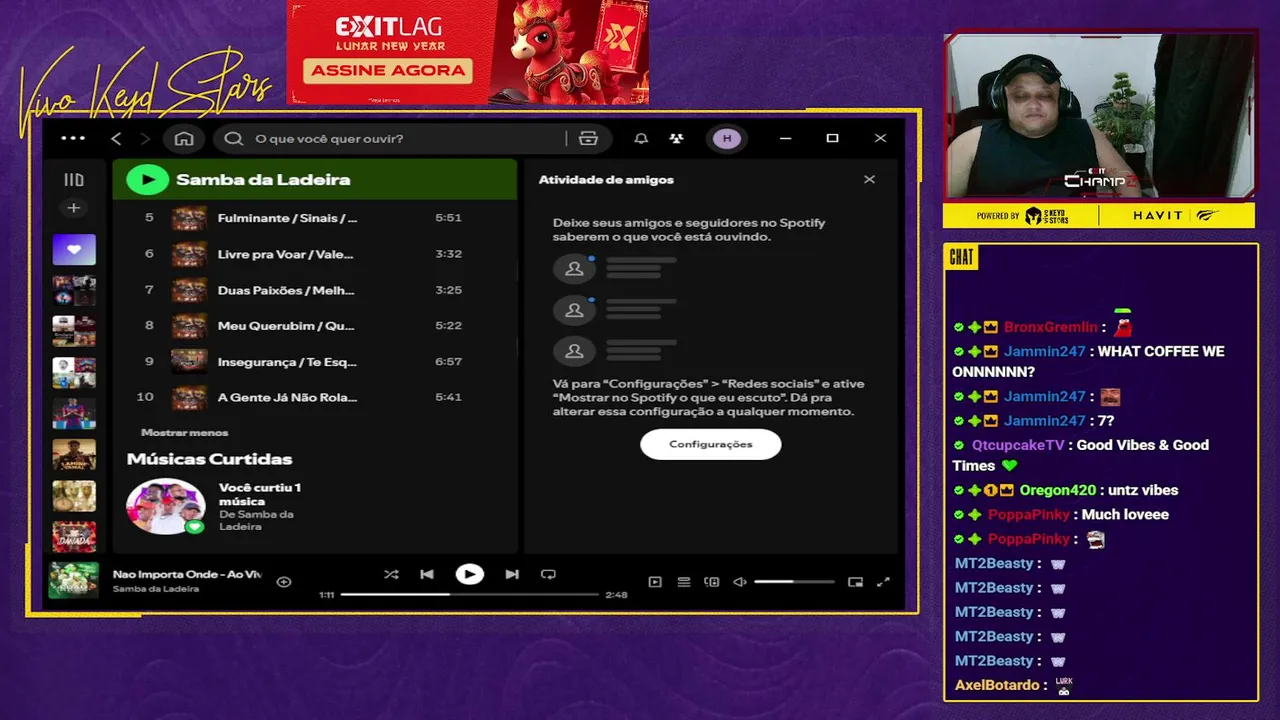The height and width of the screenshot is (720, 1280).
Task: Skip to the next track
Action: 512,574
